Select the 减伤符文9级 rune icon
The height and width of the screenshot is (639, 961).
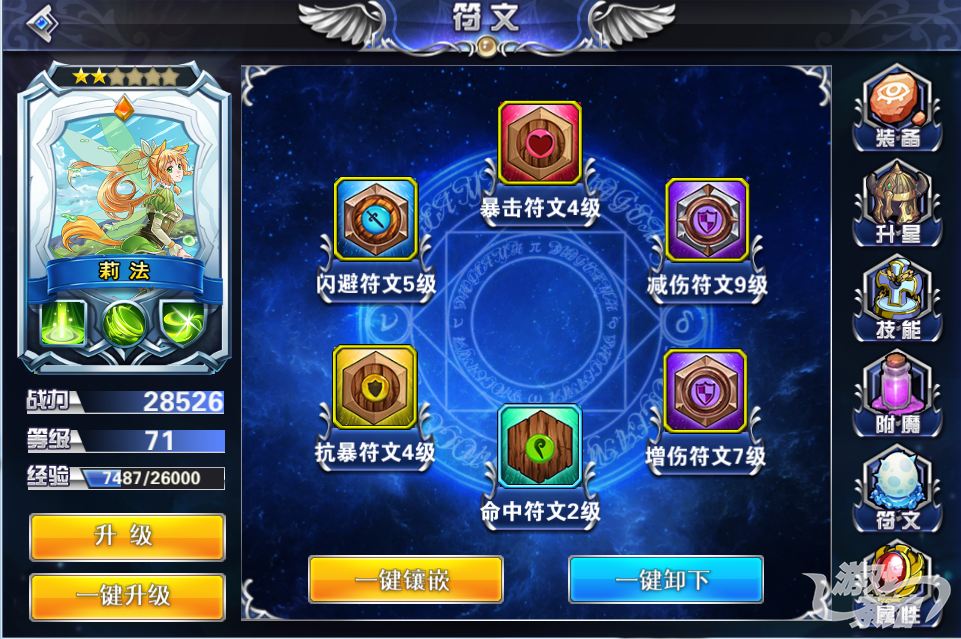(x=707, y=219)
